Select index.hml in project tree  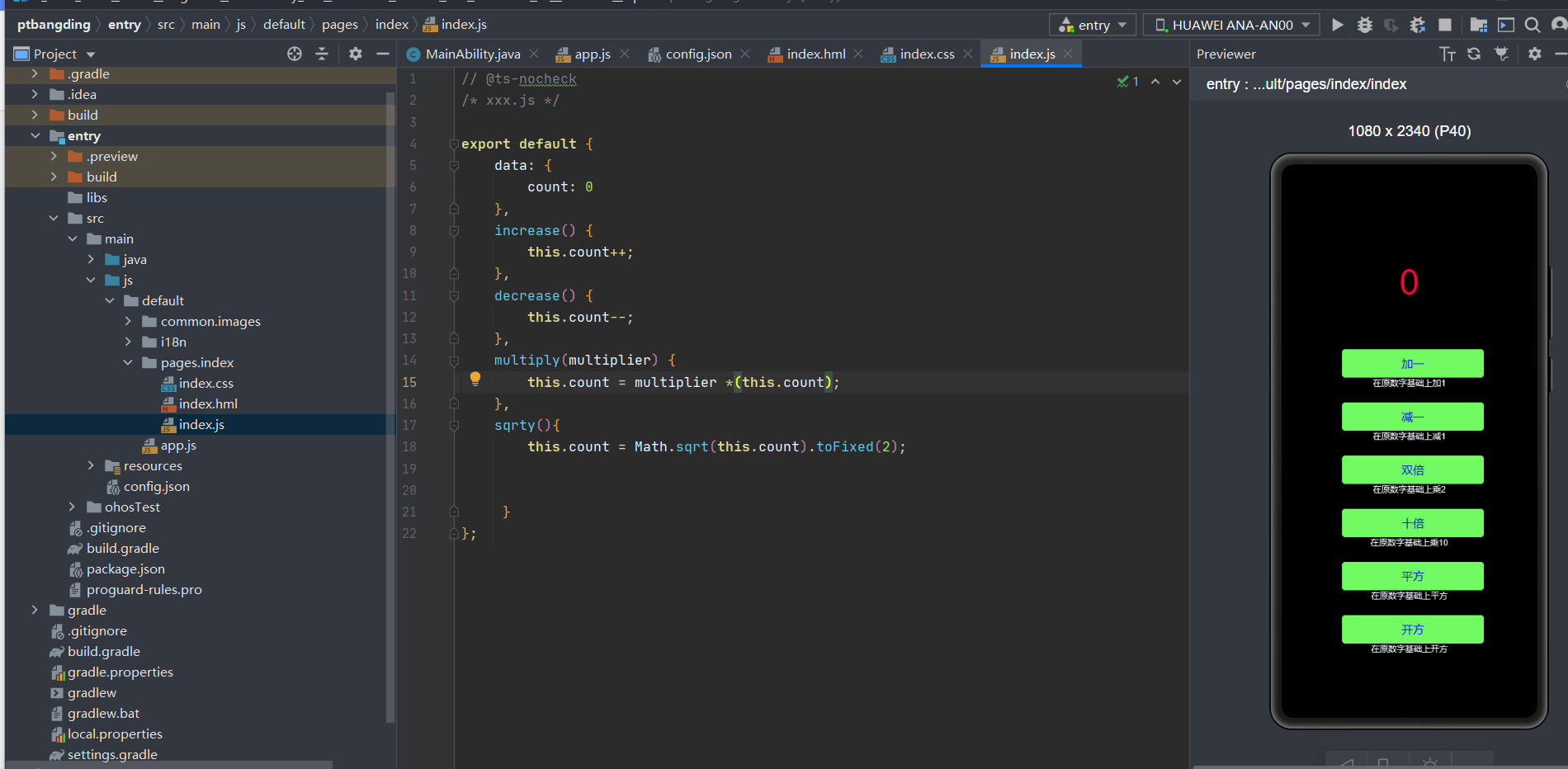pyautogui.click(x=208, y=403)
